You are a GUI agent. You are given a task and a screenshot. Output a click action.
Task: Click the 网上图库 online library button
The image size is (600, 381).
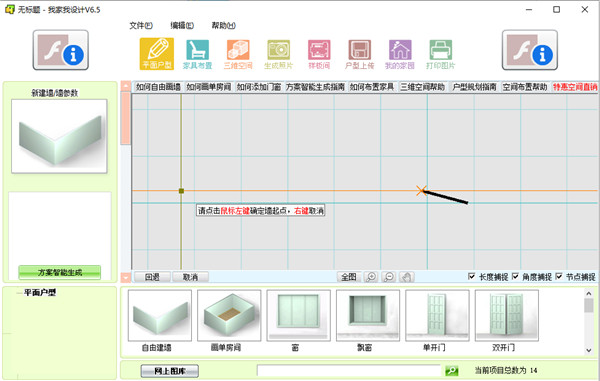tap(170, 371)
